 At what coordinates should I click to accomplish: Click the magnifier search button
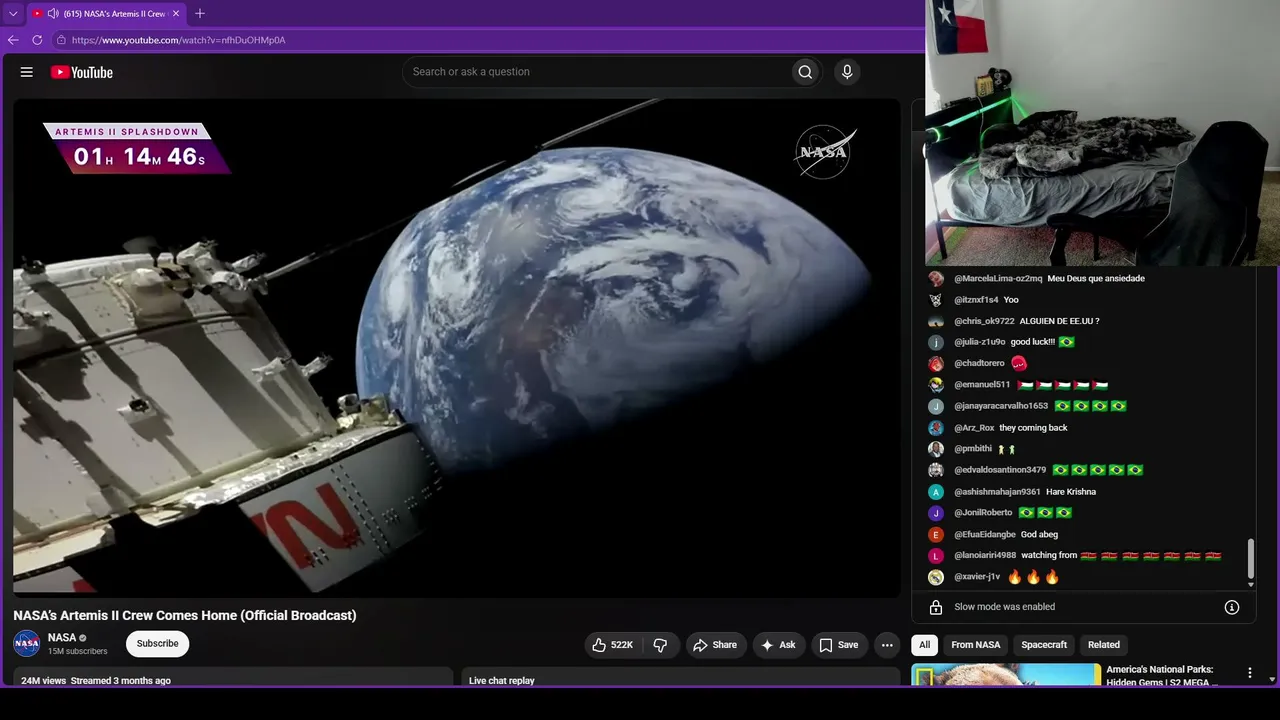[805, 72]
